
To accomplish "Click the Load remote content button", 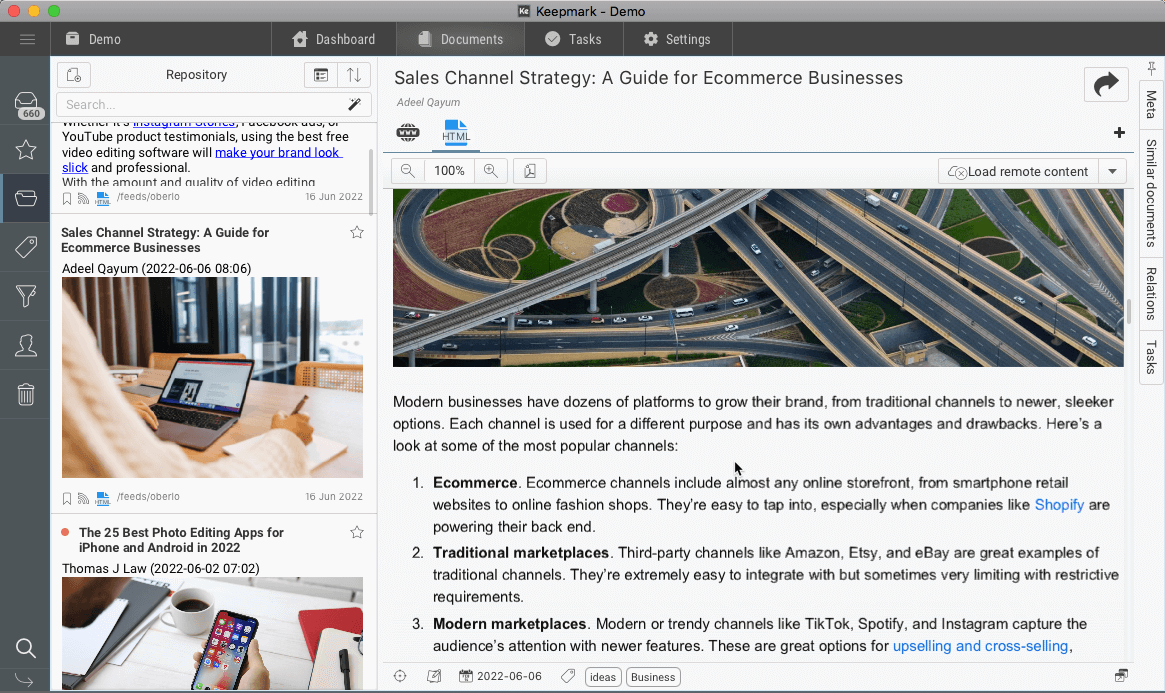I will 1018,171.
